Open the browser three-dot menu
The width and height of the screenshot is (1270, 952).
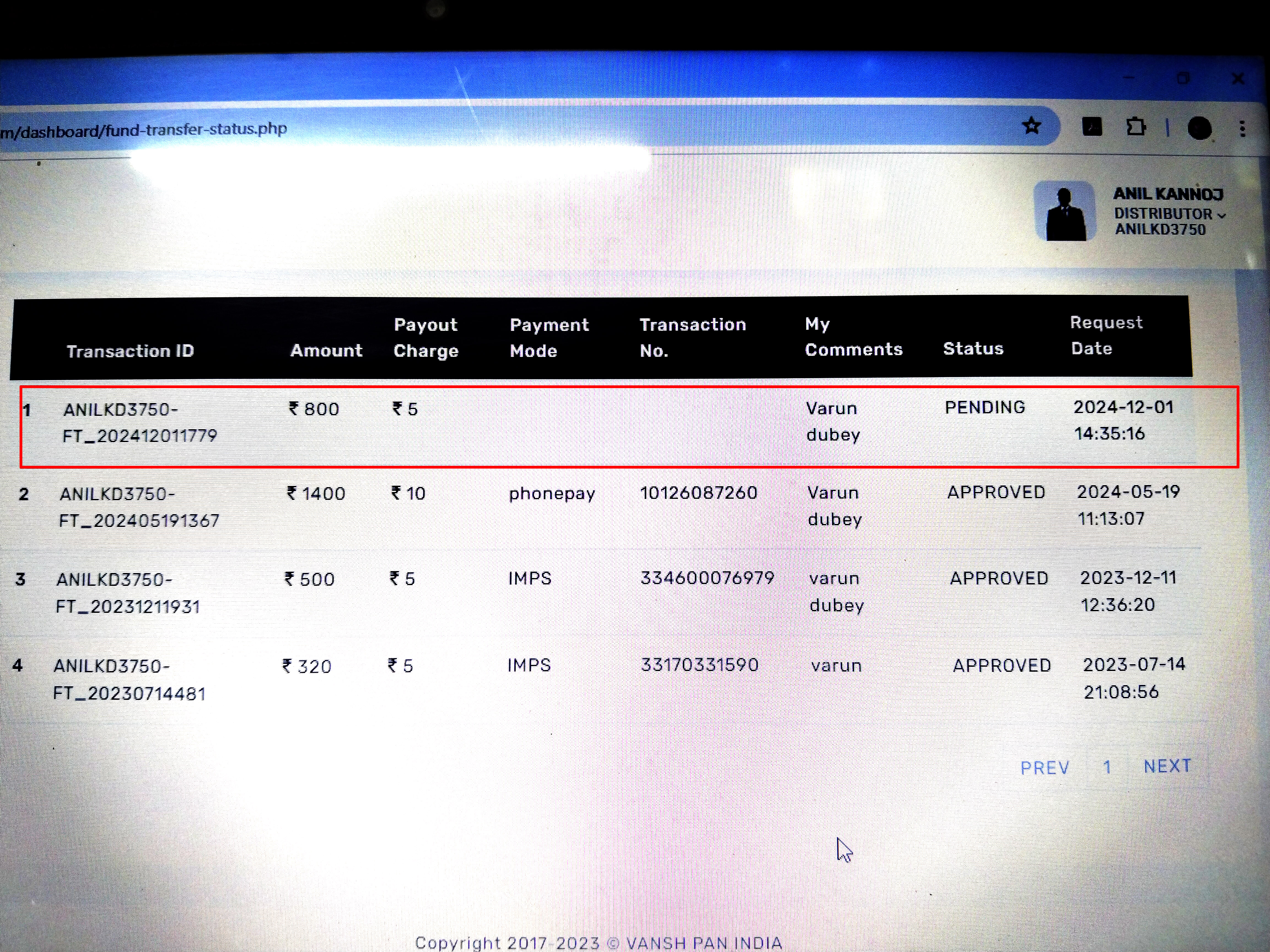click(1242, 129)
